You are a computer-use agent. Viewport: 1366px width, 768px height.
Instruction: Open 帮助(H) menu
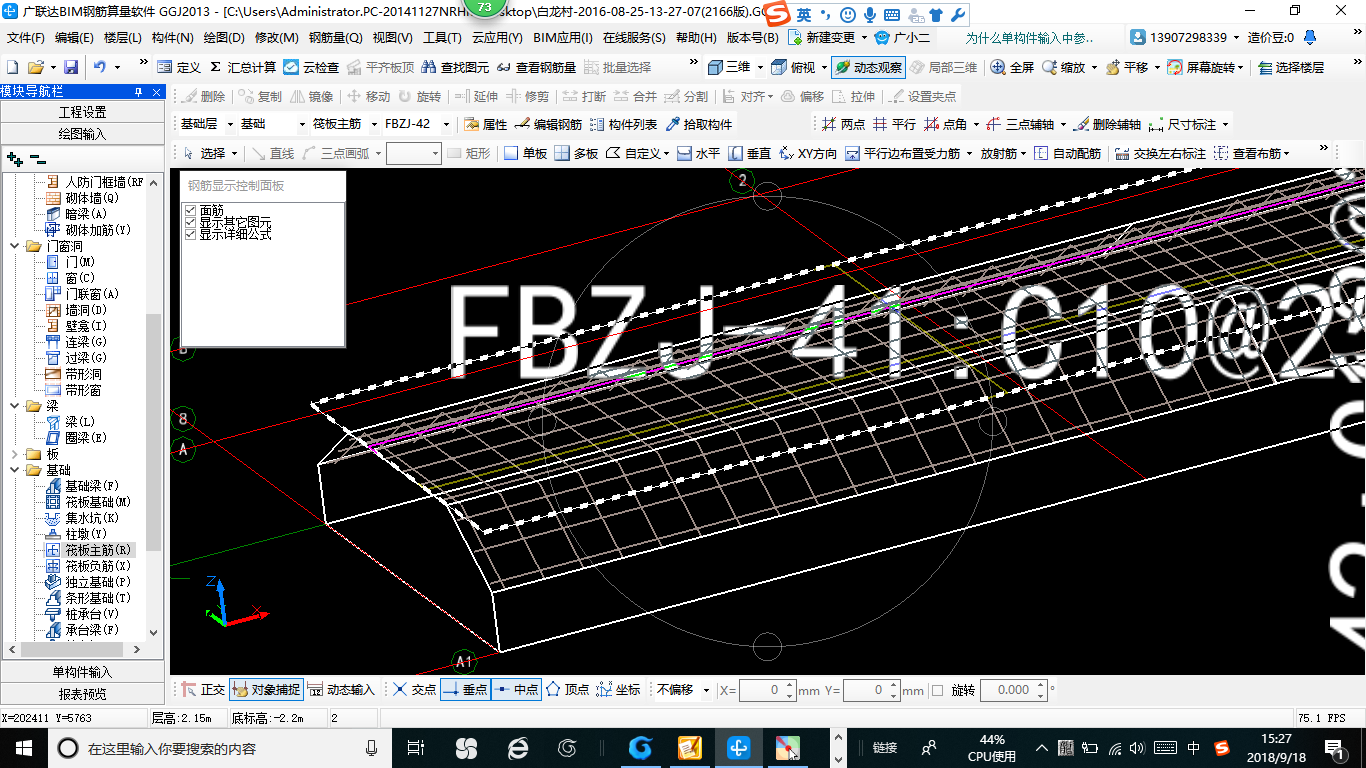[696, 38]
